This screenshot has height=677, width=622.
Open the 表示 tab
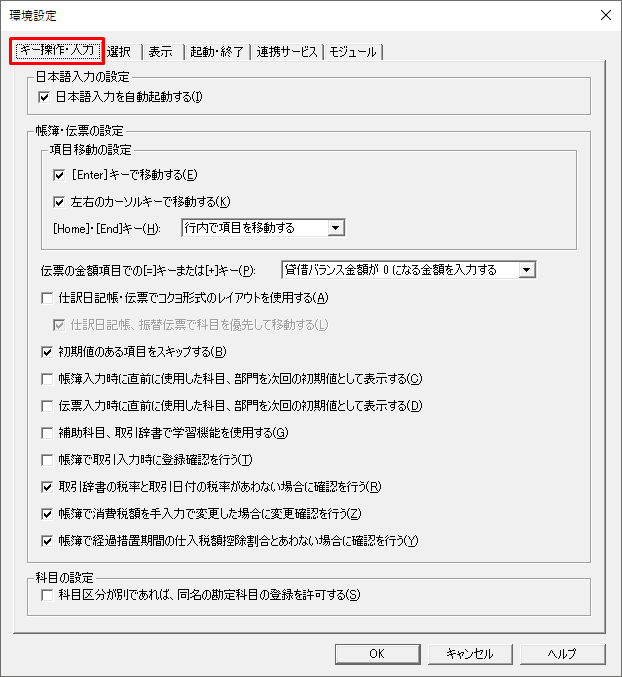(163, 52)
